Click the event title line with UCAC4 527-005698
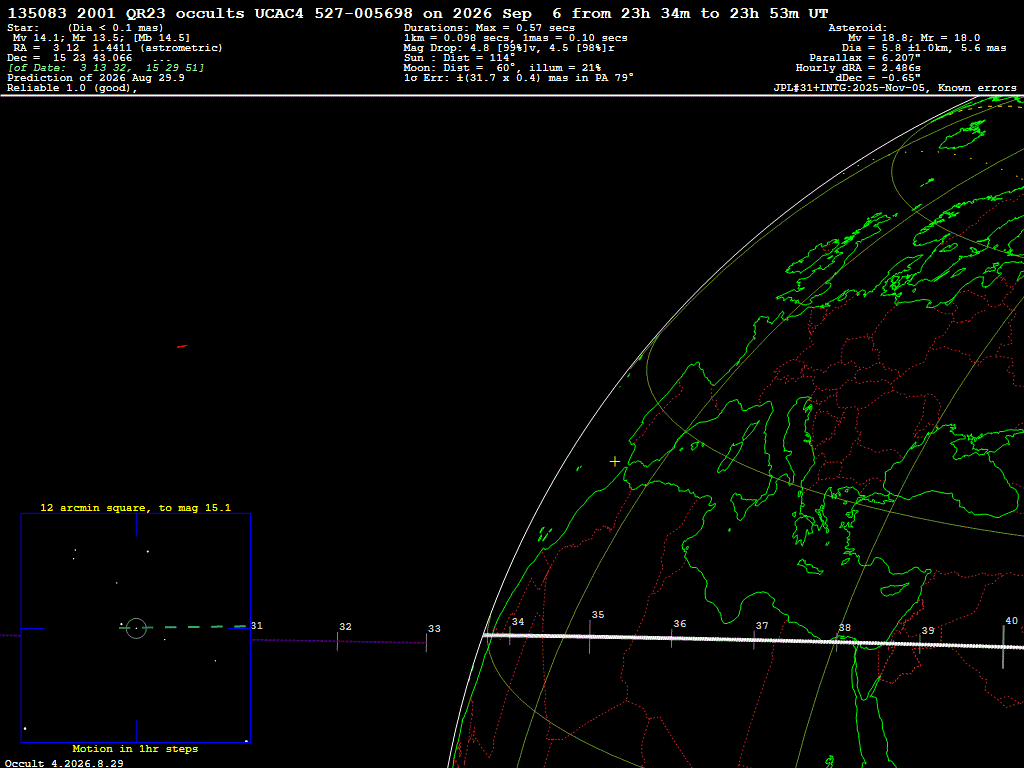 pos(418,13)
